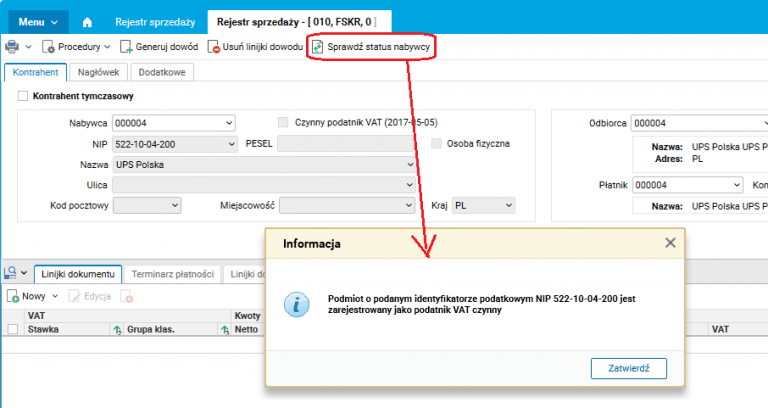Screen dimensions: 768x408
Task: Click the PESEL input field
Action: [347, 144]
